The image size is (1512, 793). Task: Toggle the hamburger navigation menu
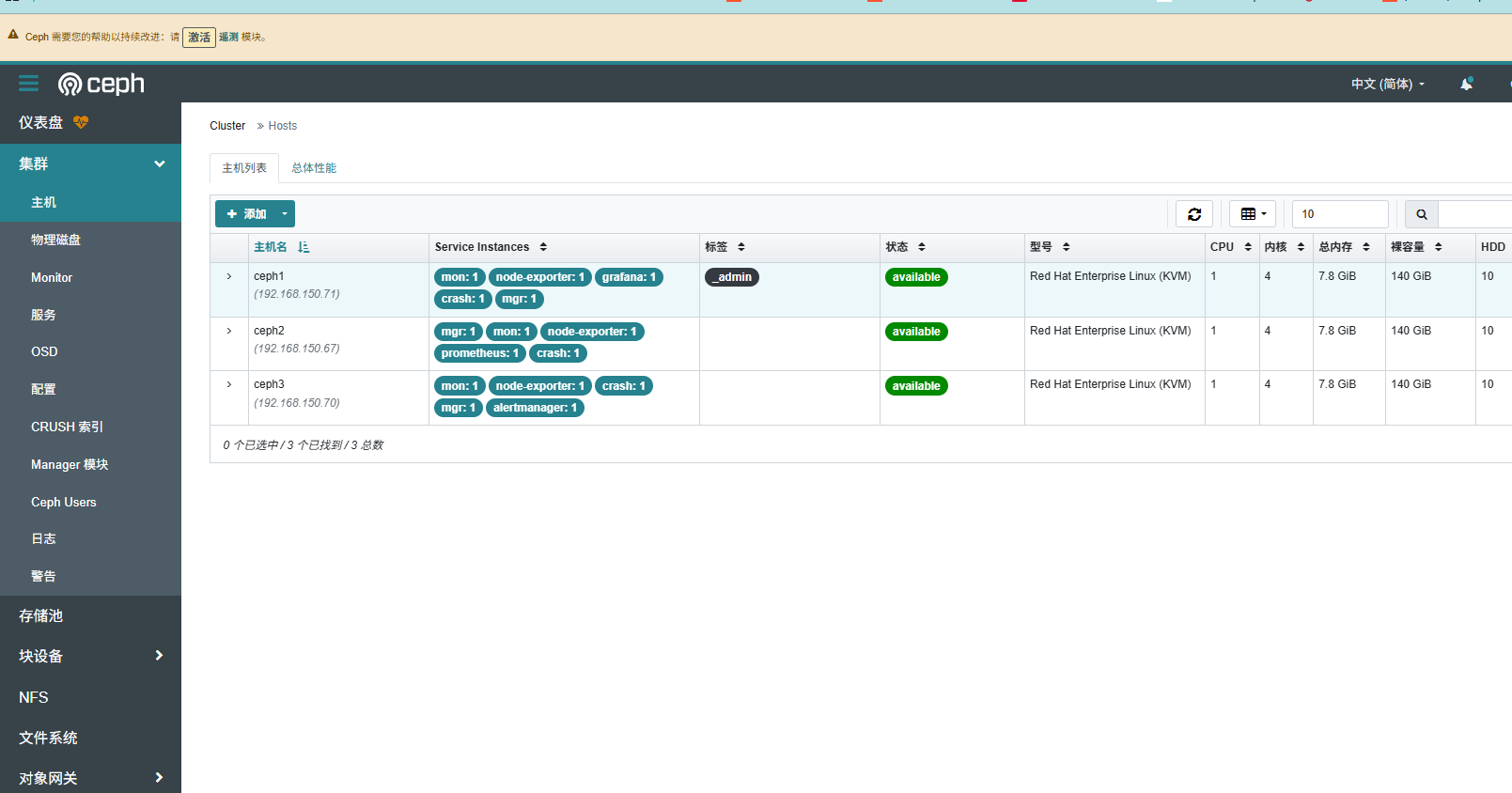coord(29,84)
